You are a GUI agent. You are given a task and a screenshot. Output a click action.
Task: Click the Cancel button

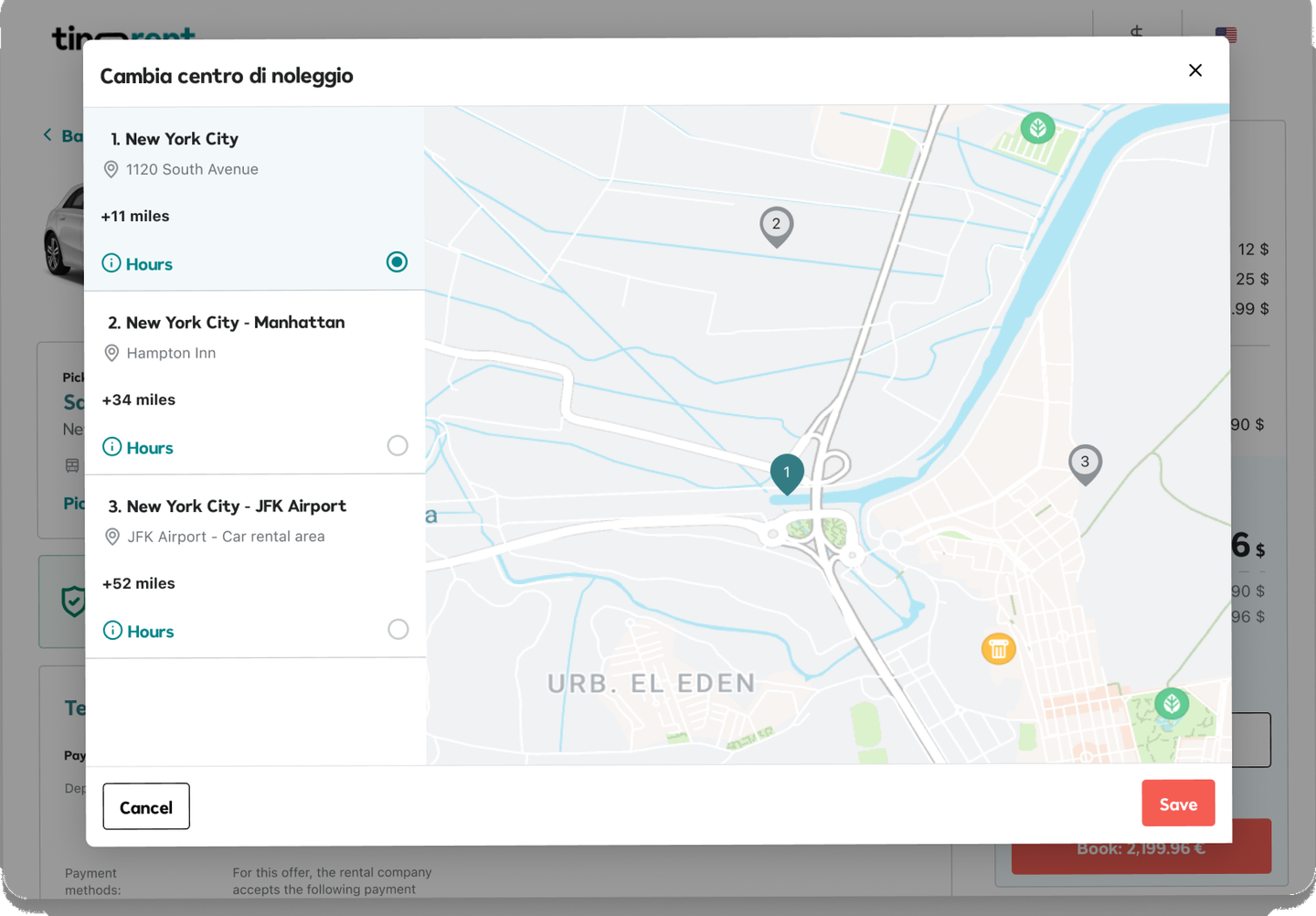click(x=146, y=806)
